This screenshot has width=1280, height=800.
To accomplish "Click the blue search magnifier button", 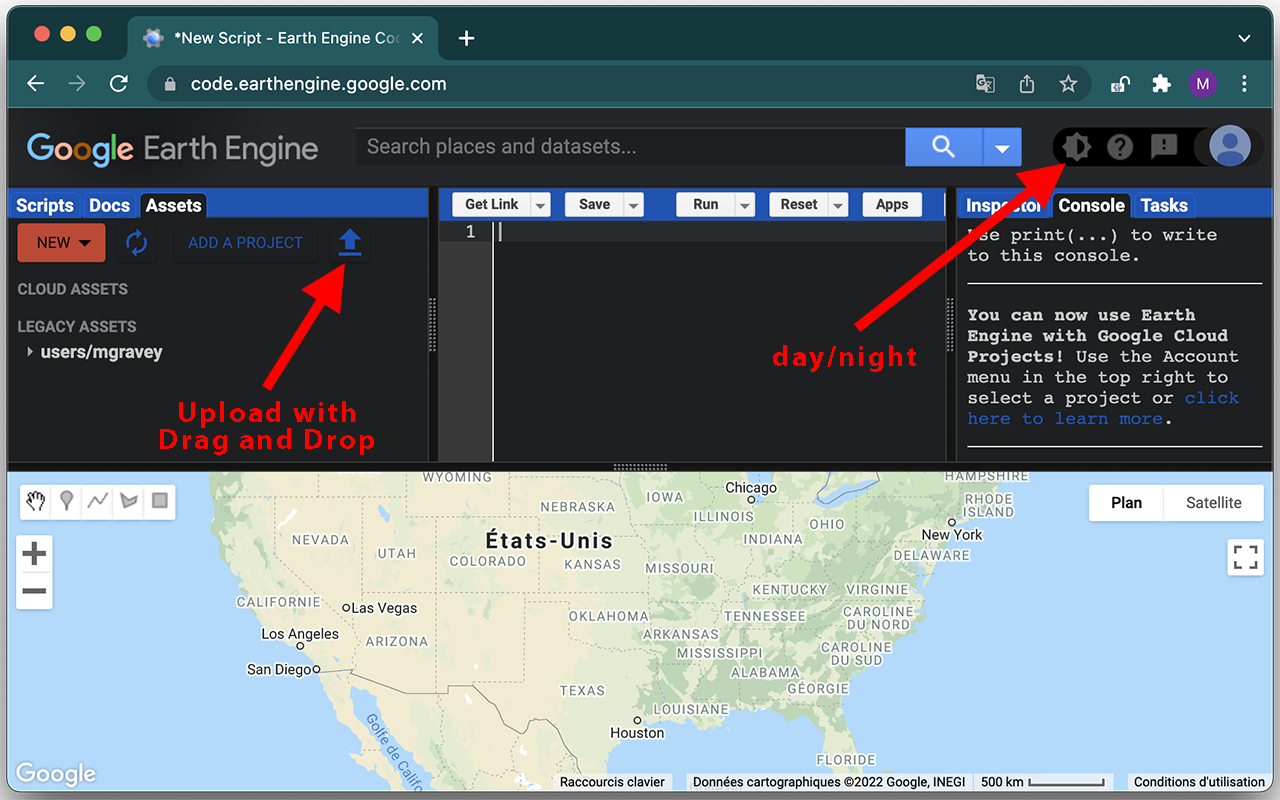I will [x=943, y=147].
